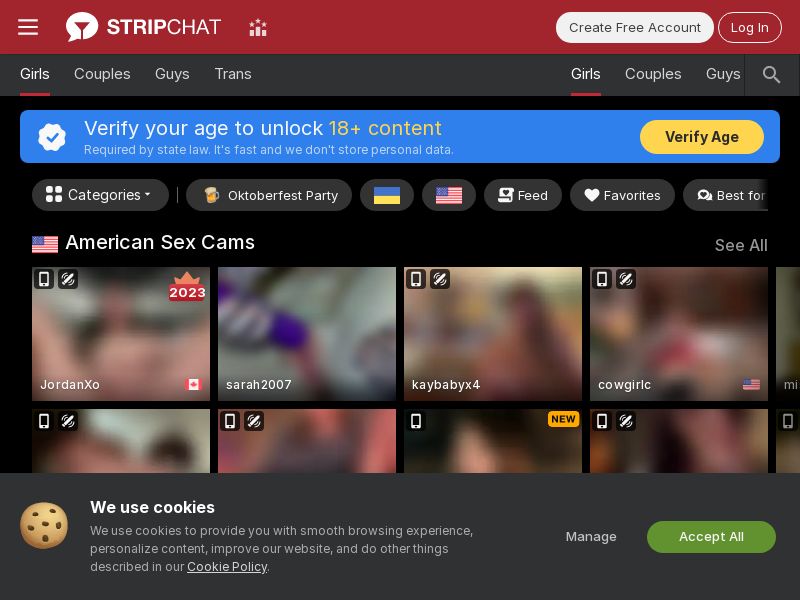Expand the Categories dropdown
The height and width of the screenshot is (600, 800).
(x=100, y=195)
